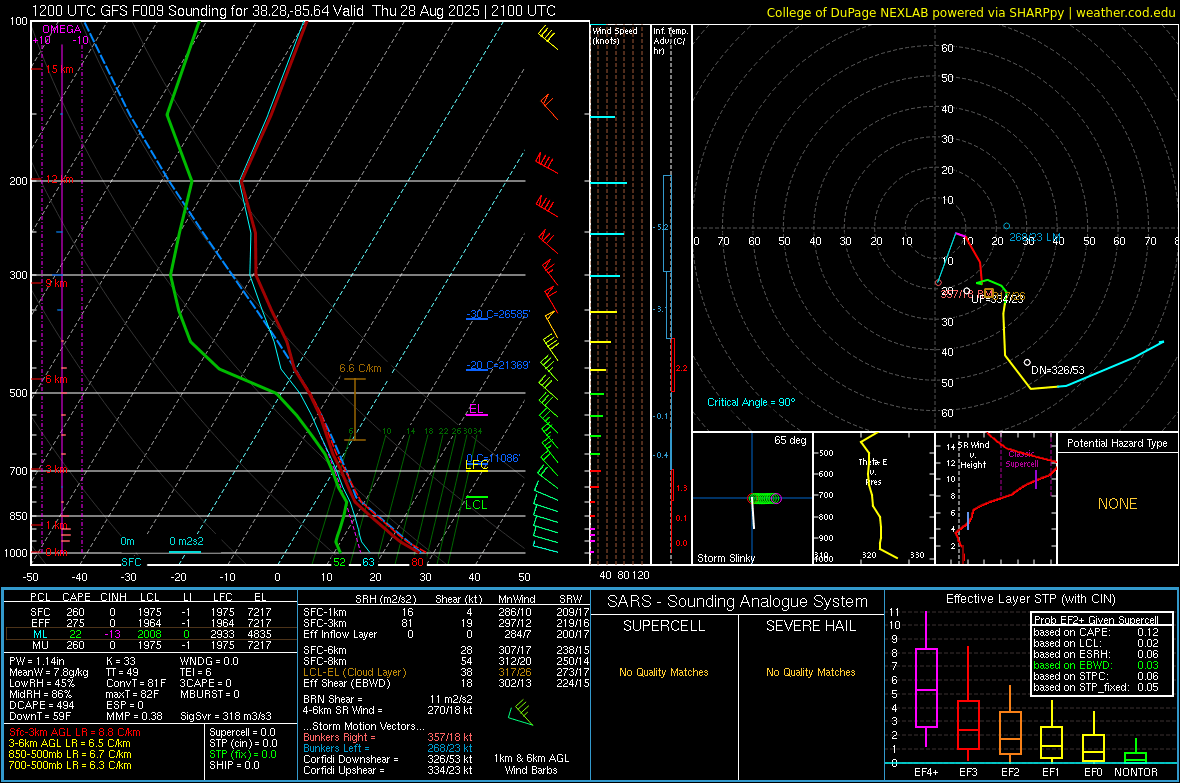Click the Bunkers Right = 357/18 kt line
This screenshot has width=1180, height=783.
(388, 737)
